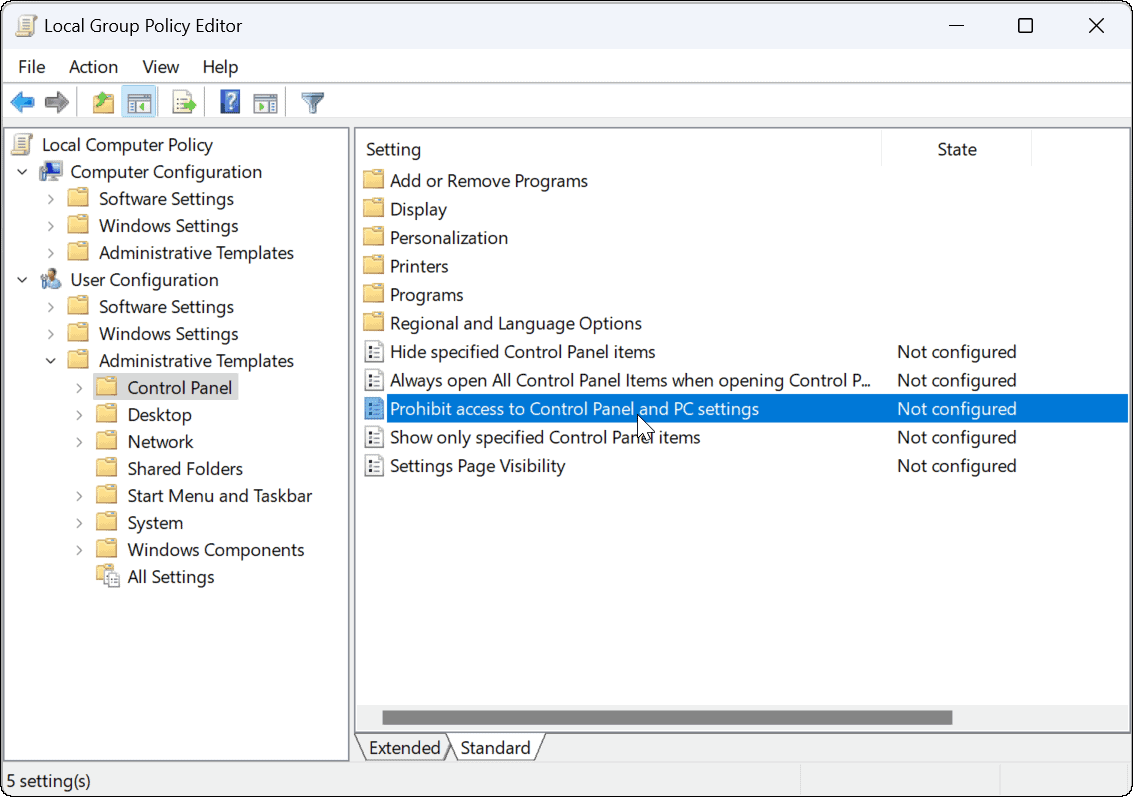
Task: Open the Printers folder in settings list
Action: pos(419,266)
